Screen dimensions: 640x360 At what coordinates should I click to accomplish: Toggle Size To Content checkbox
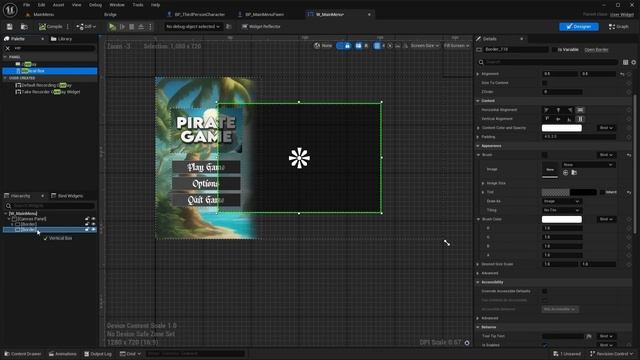coord(544,83)
